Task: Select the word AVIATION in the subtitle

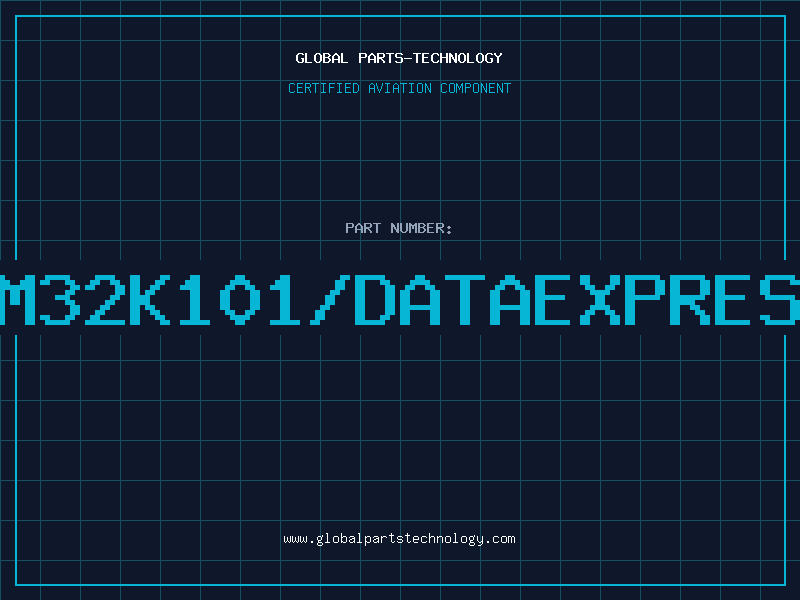Action: click(x=398, y=89)
